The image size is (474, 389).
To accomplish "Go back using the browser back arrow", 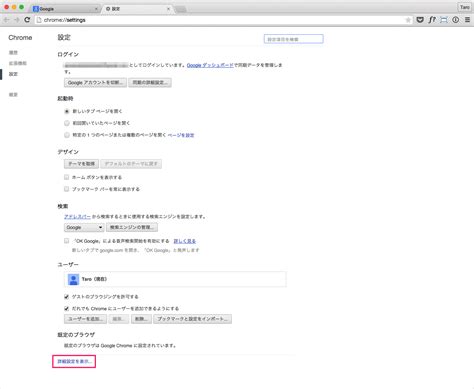I will (6, 20).
